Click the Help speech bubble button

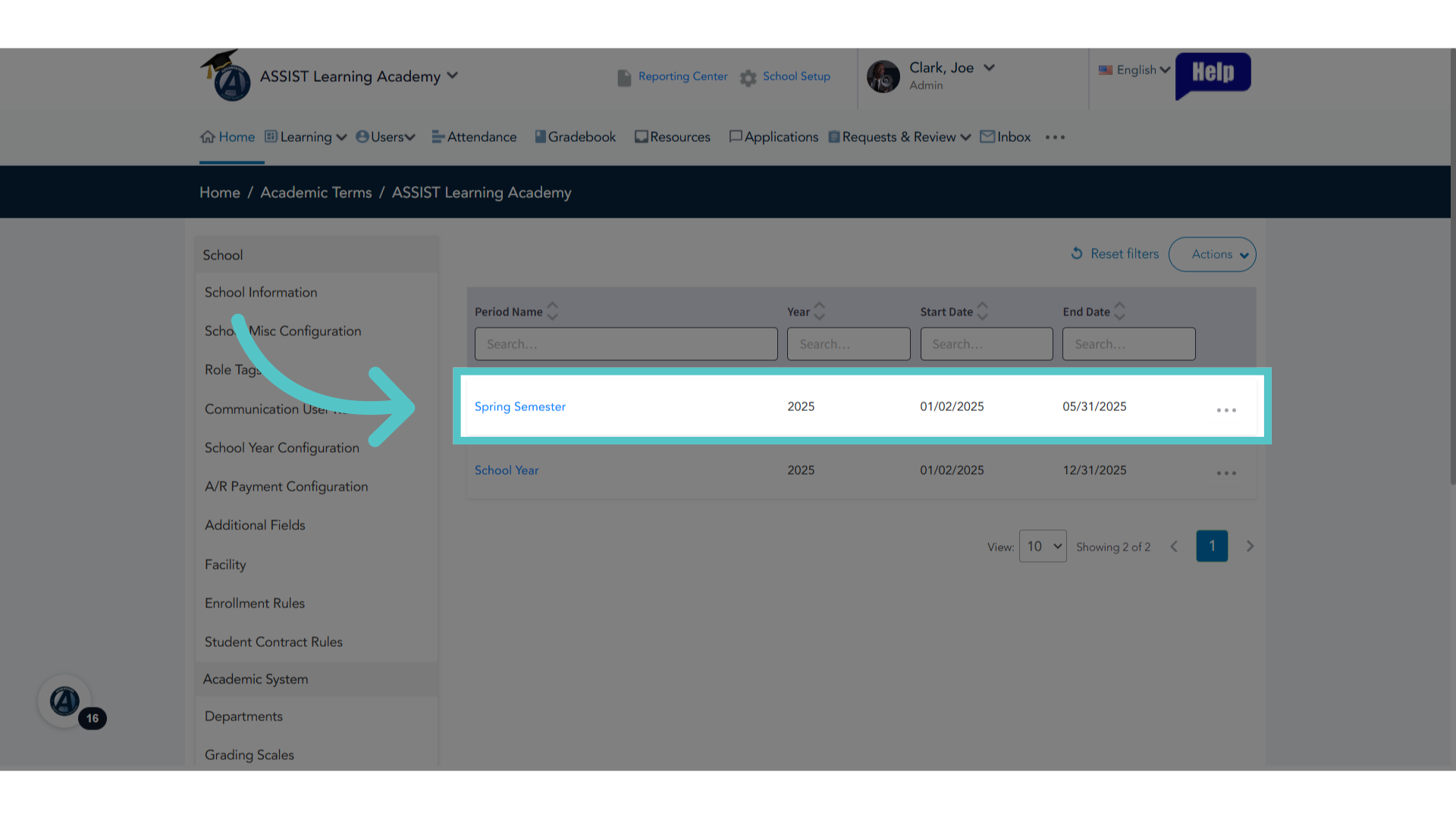(x=1213, y=74)
